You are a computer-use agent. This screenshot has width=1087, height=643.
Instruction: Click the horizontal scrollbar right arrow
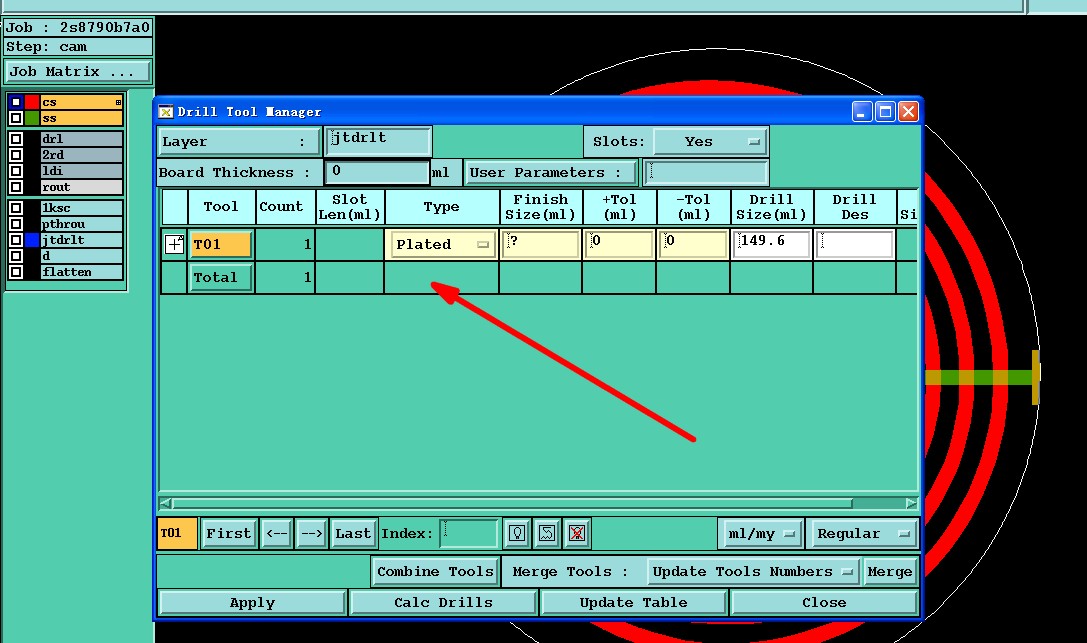click(911, 503)
